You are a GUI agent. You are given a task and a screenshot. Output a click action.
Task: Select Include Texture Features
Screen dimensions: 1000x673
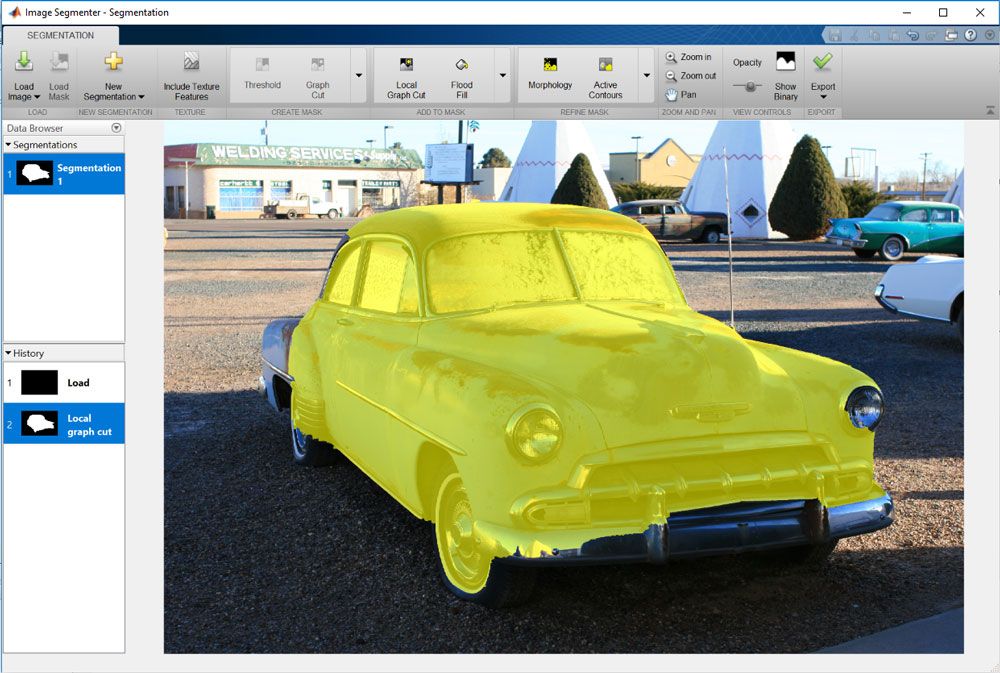tap(191, 75)
